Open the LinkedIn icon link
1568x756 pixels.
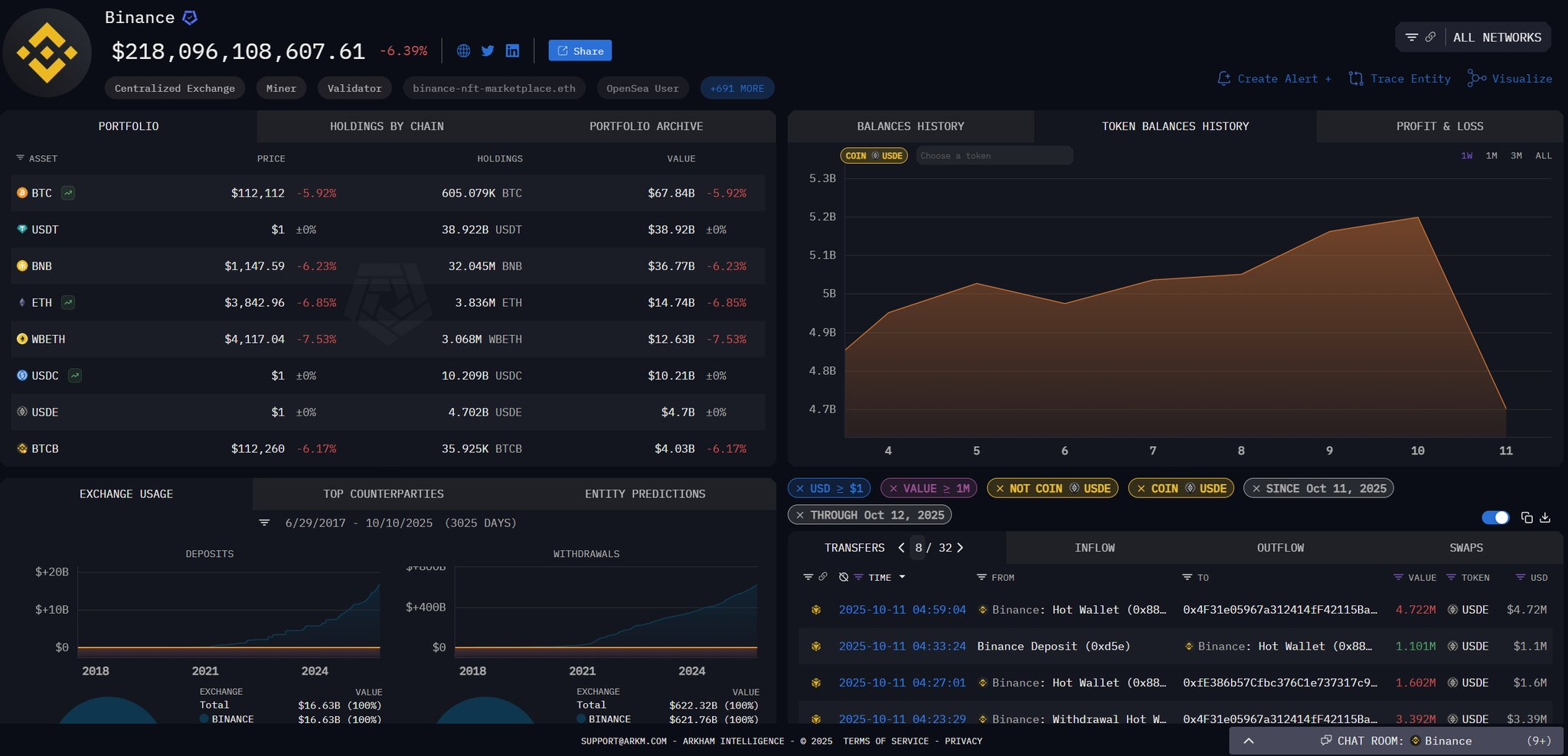pyautogui.click(x=512, y=51)
